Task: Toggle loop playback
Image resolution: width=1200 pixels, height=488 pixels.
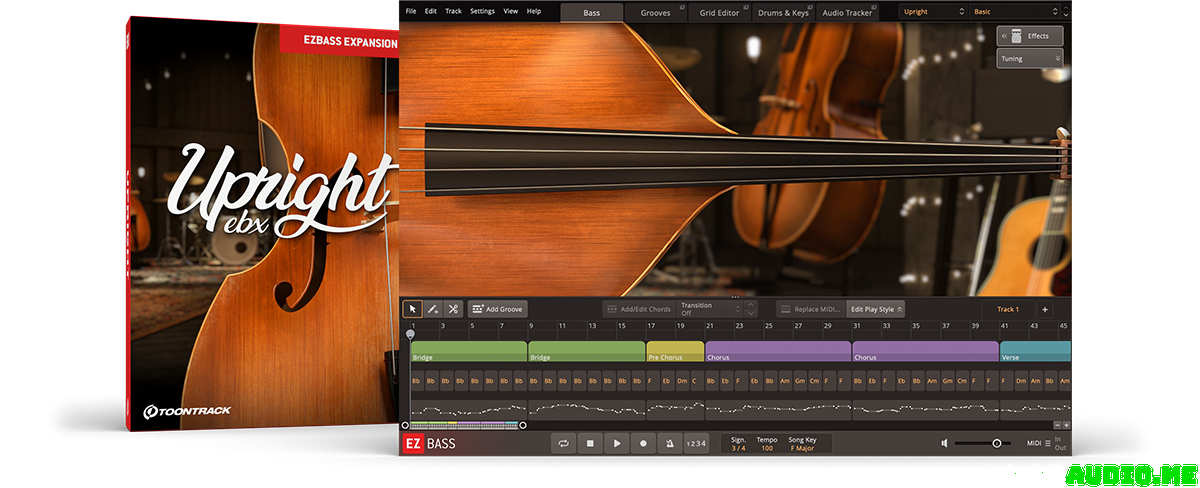Action: (564, 443)
